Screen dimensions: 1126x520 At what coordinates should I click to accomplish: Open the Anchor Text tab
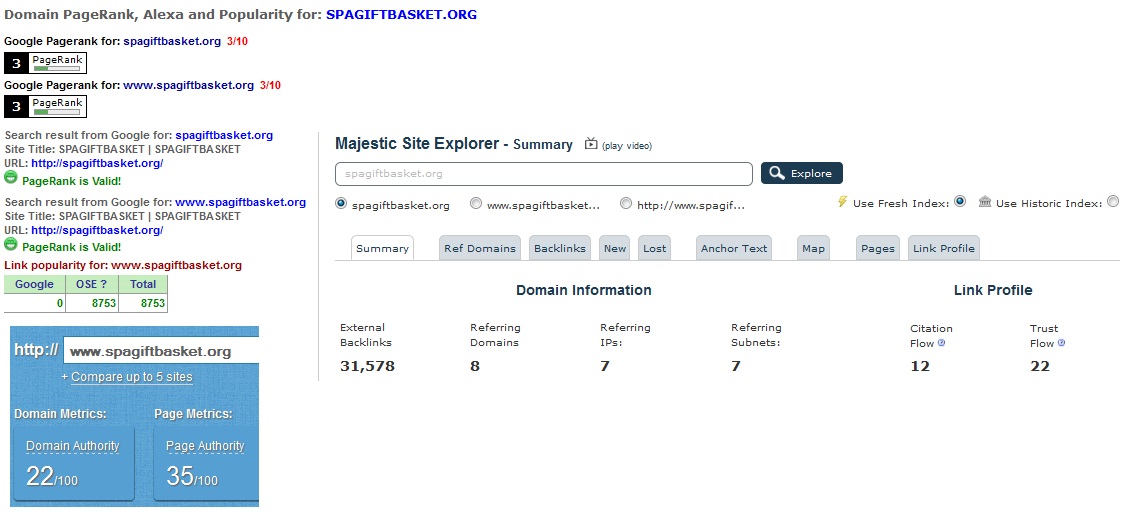click(734, 248)
